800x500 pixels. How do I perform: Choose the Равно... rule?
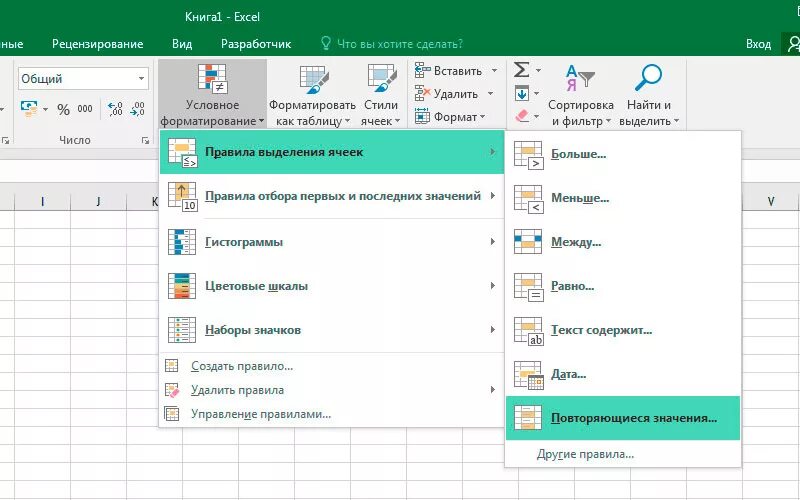[x=622, y=286]
